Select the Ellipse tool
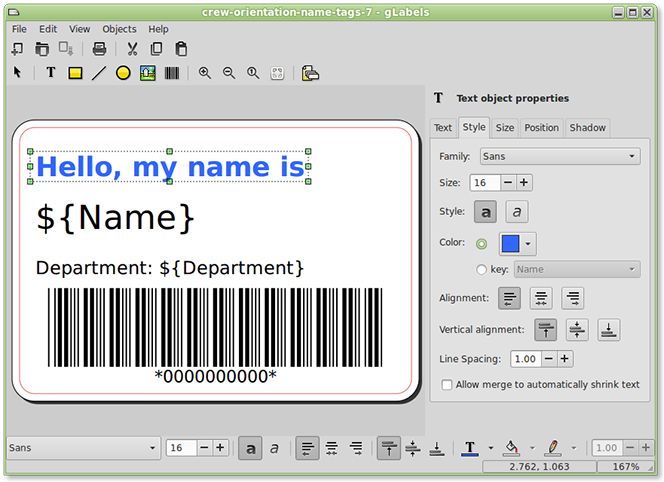Screen dimensions: 664x482 123,73
